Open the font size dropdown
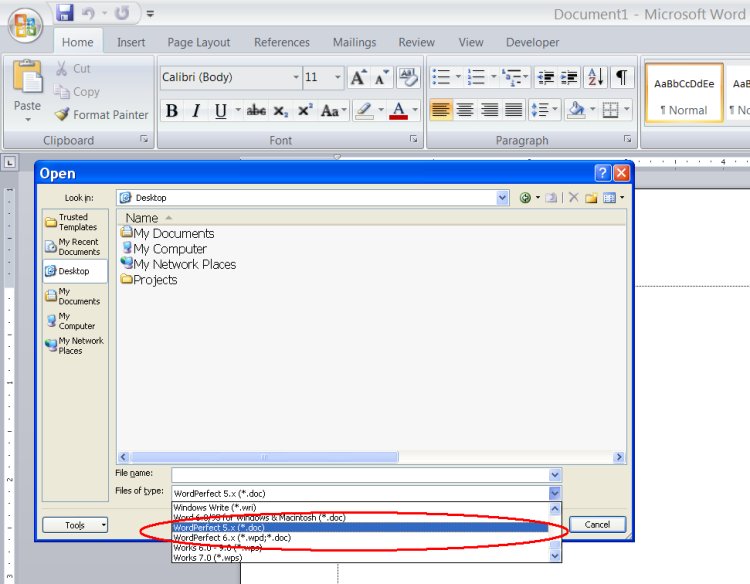This screenshot has height=584, width=750. 337,77
